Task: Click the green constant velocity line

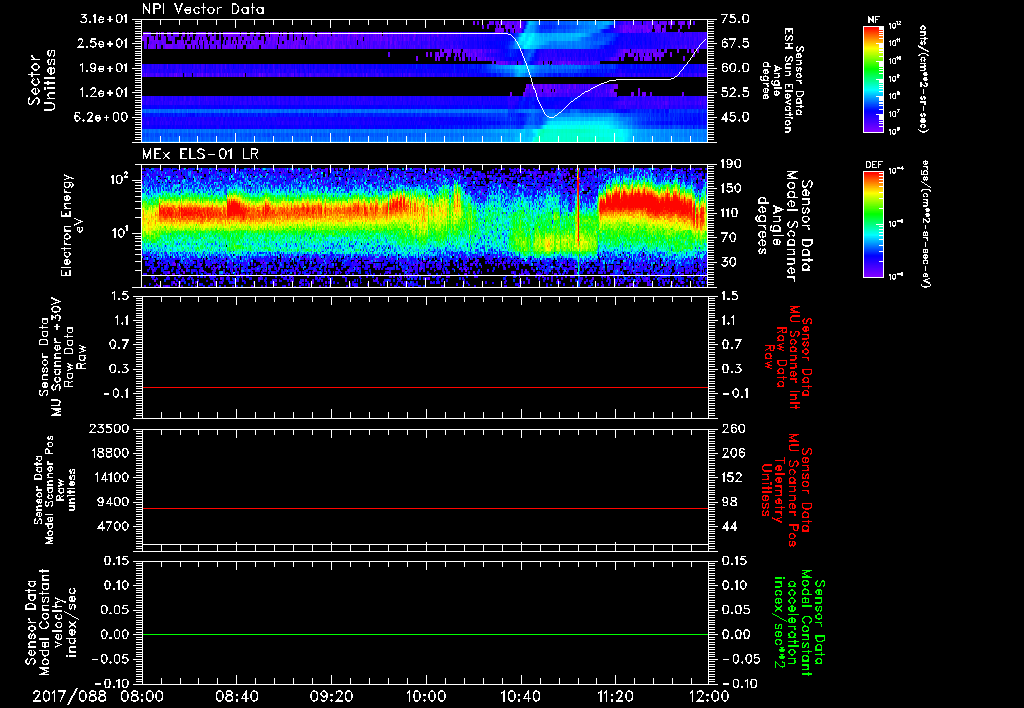Action: pos(425,635)
